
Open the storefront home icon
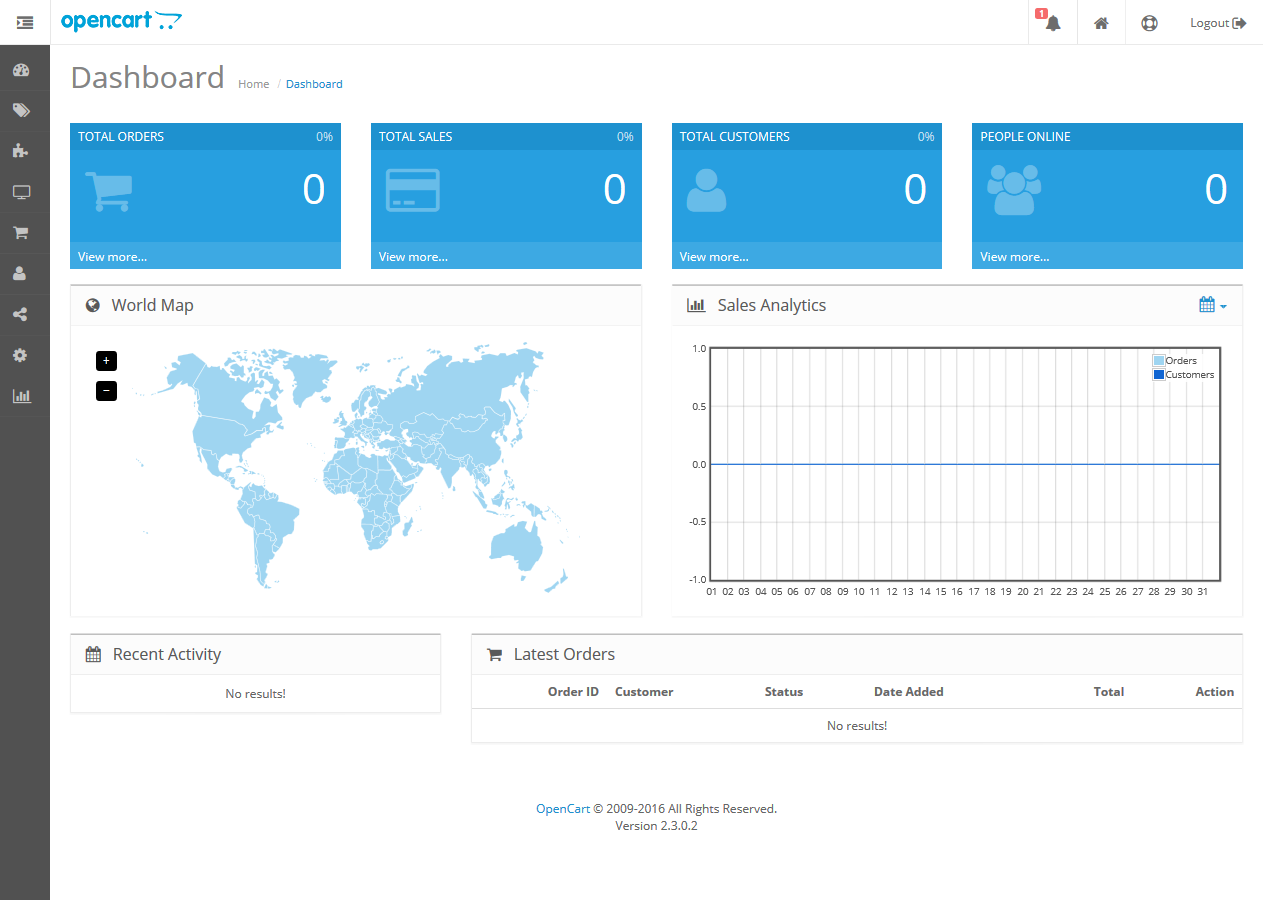pos(1101,23)
